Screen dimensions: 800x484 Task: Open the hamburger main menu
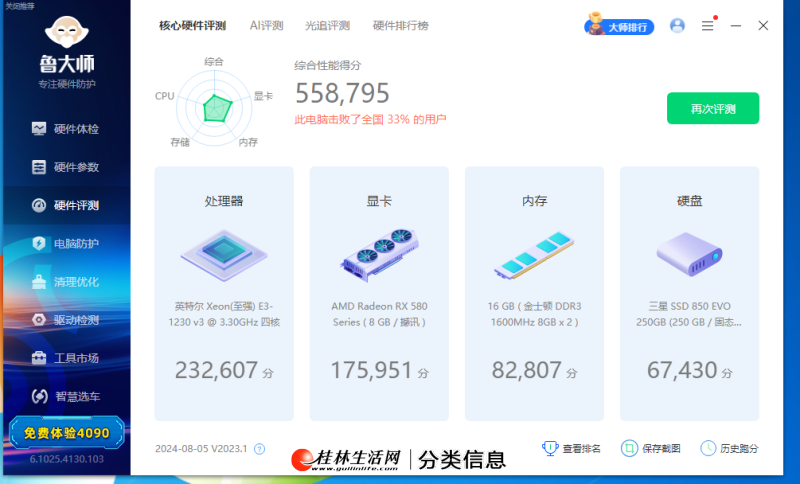pos(707,26)
